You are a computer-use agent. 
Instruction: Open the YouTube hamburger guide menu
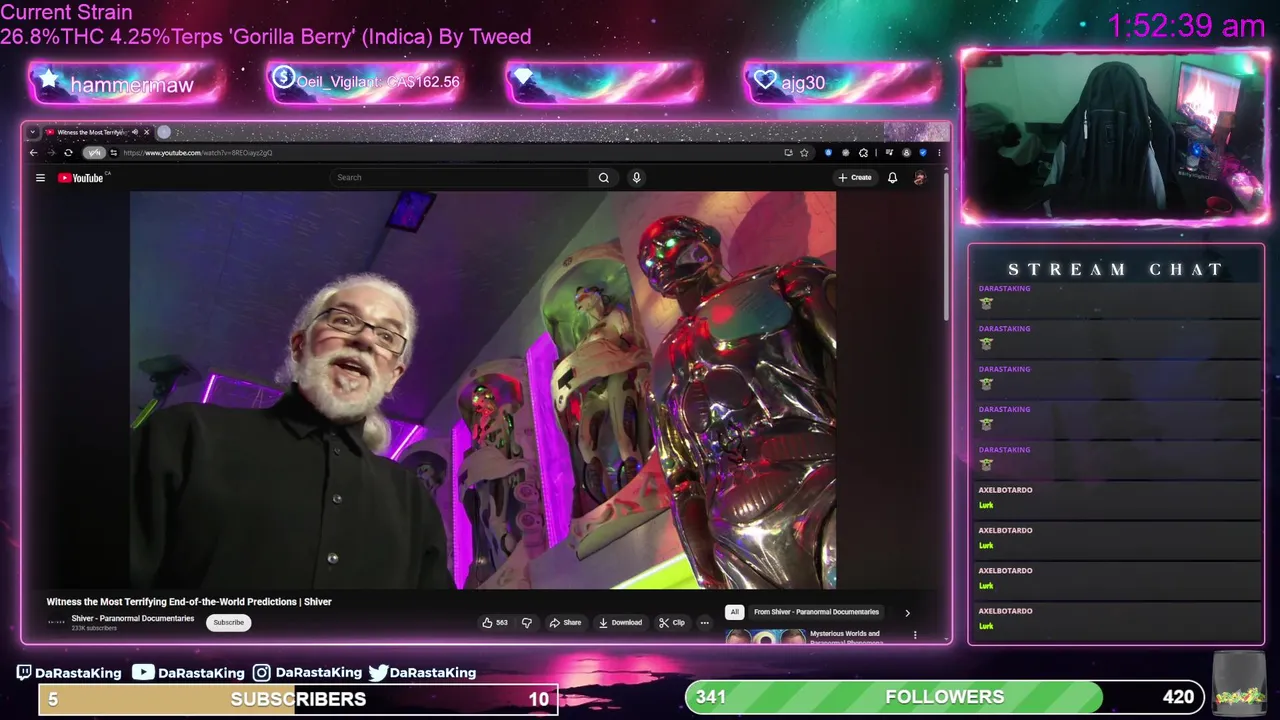tap(40, 178)
